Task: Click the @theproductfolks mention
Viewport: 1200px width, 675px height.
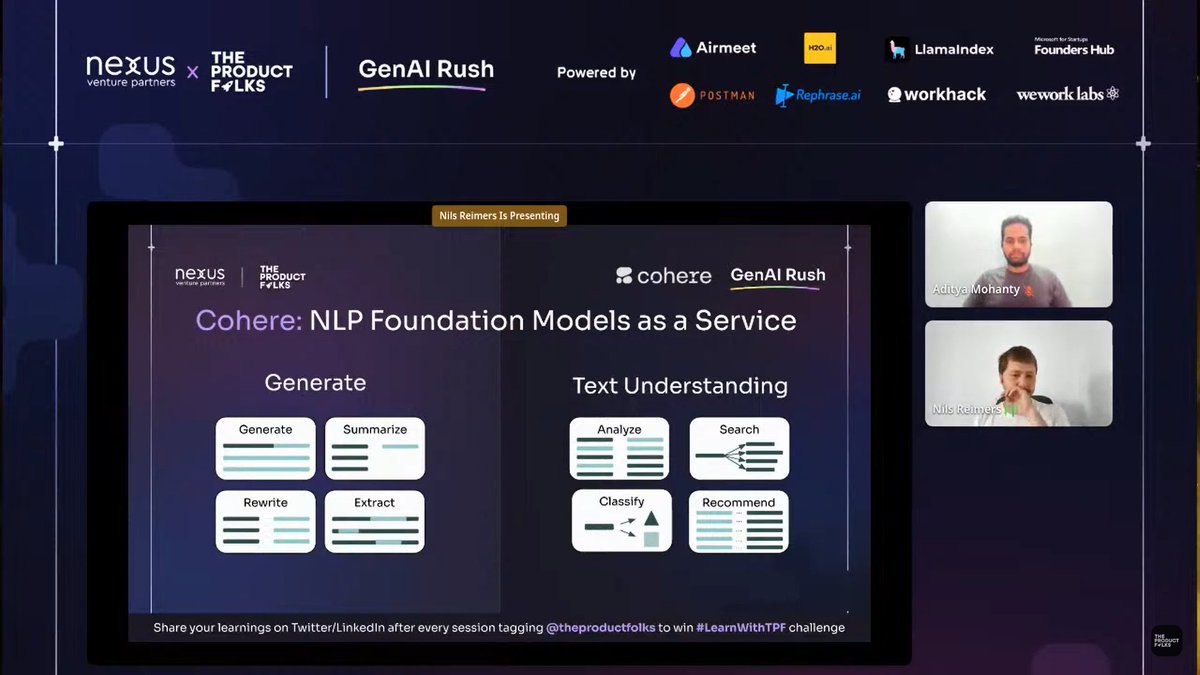Action: 600,628
